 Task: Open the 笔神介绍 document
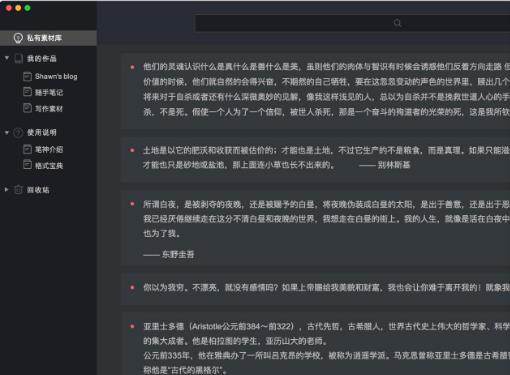point(49,150)
